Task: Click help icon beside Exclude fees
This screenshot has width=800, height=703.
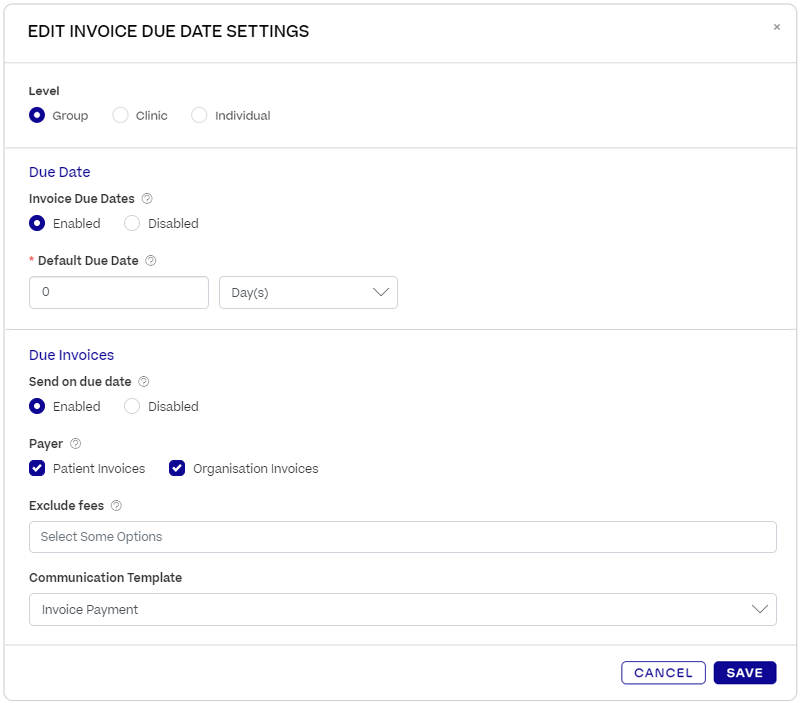Action: [116, 506]
